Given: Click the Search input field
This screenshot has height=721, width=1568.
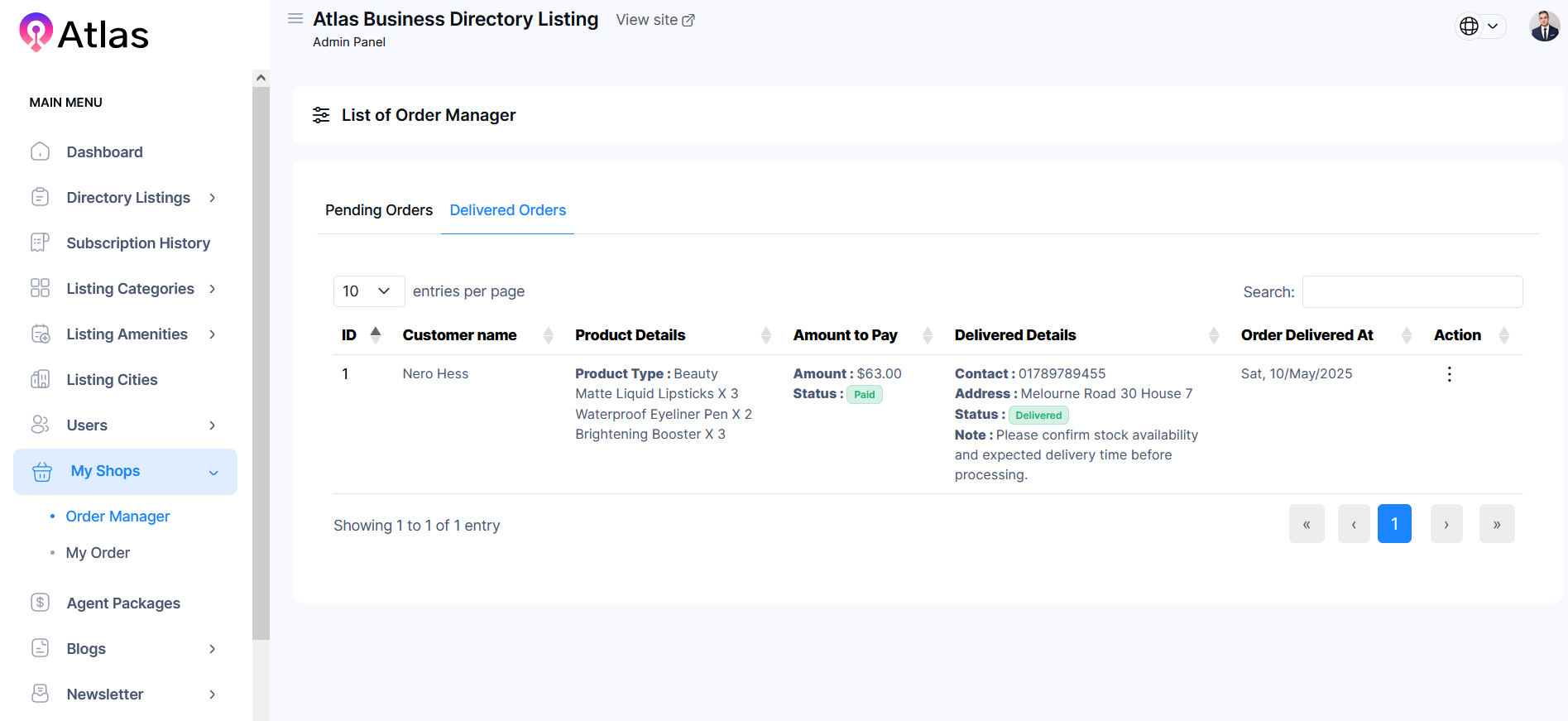Looking at the screenshot, I should 1412,292.
